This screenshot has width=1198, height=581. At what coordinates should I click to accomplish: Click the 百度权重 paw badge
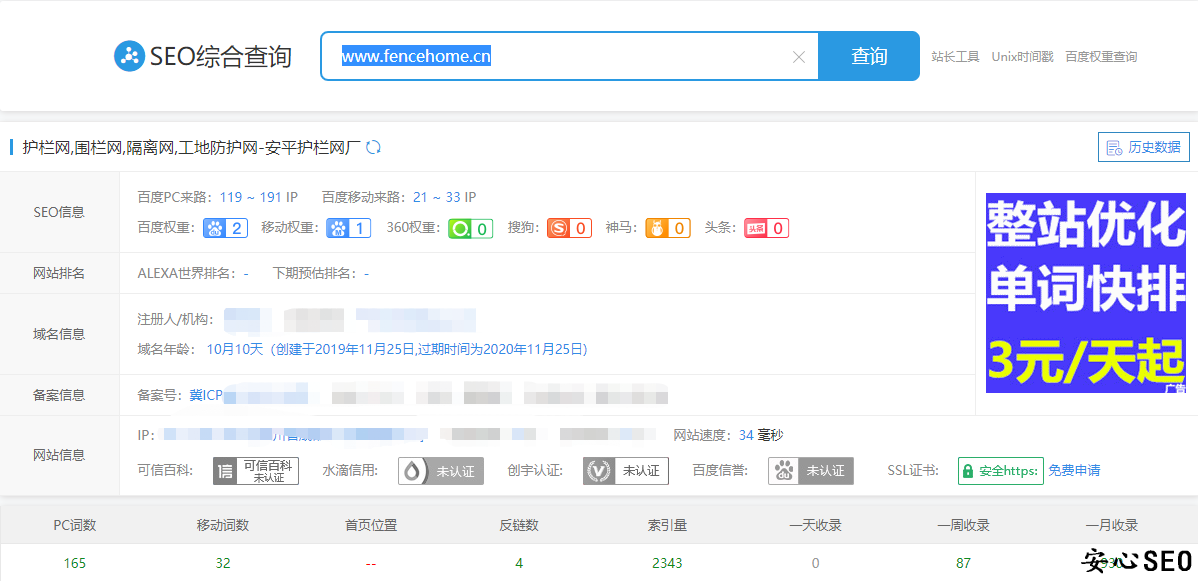point(225,228)
